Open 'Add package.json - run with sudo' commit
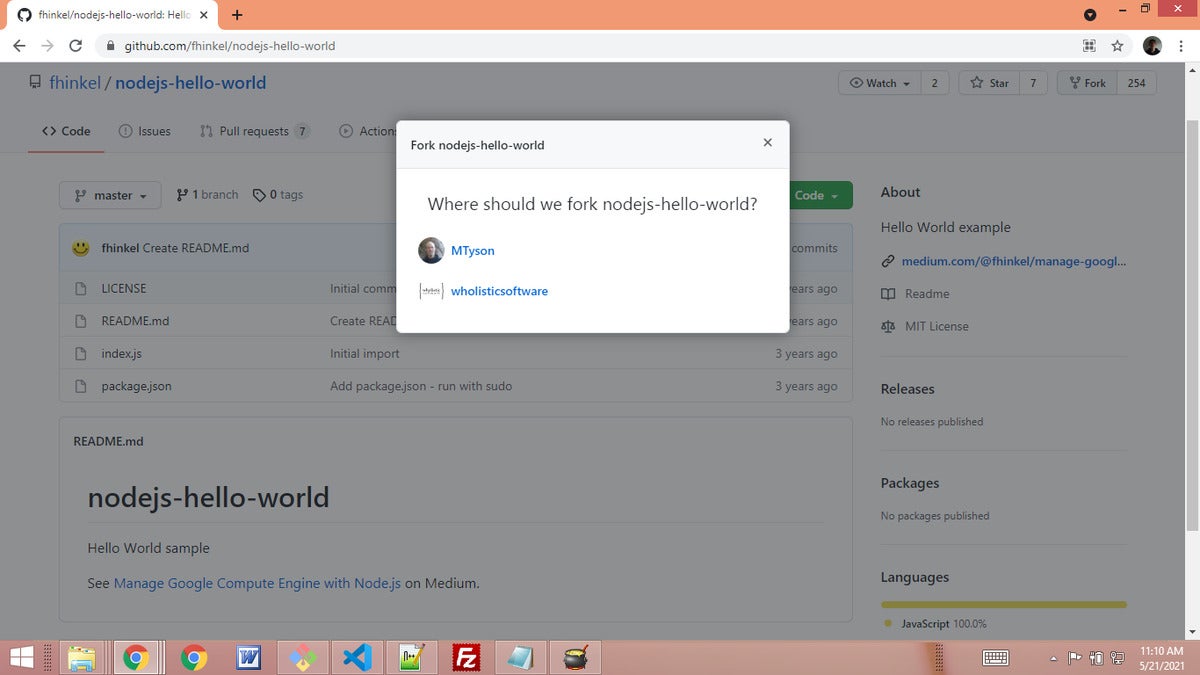The width and height of the screenshot is (1200, 675). (x=421, y=386)
